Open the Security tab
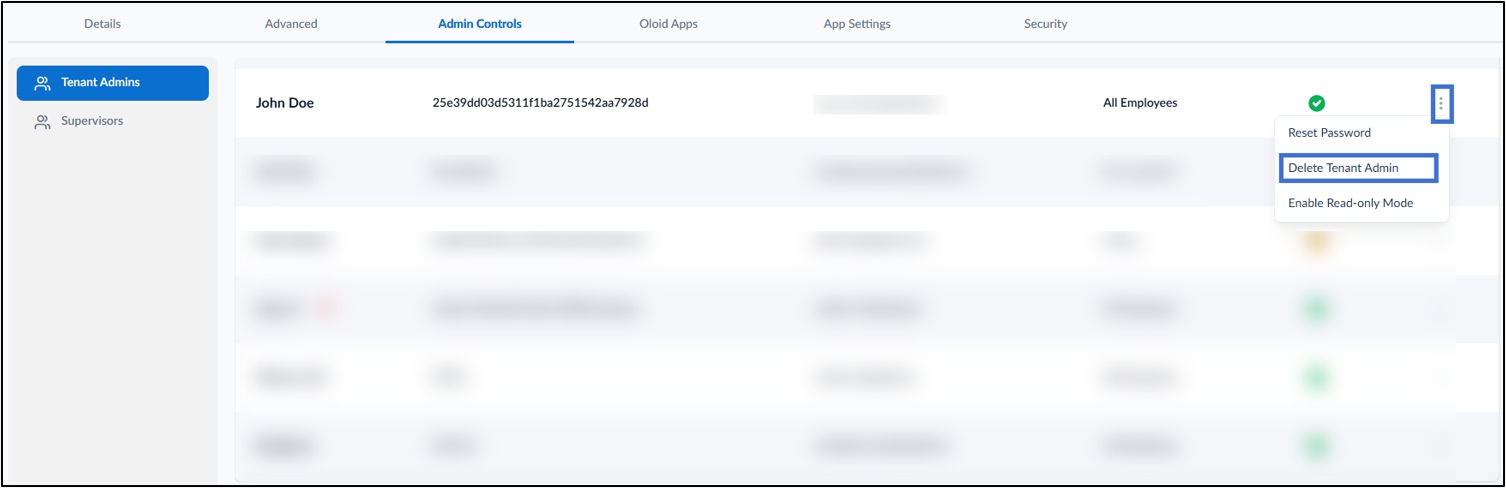This screenshot has width=1506, height=488. (x=1046, y=23)
